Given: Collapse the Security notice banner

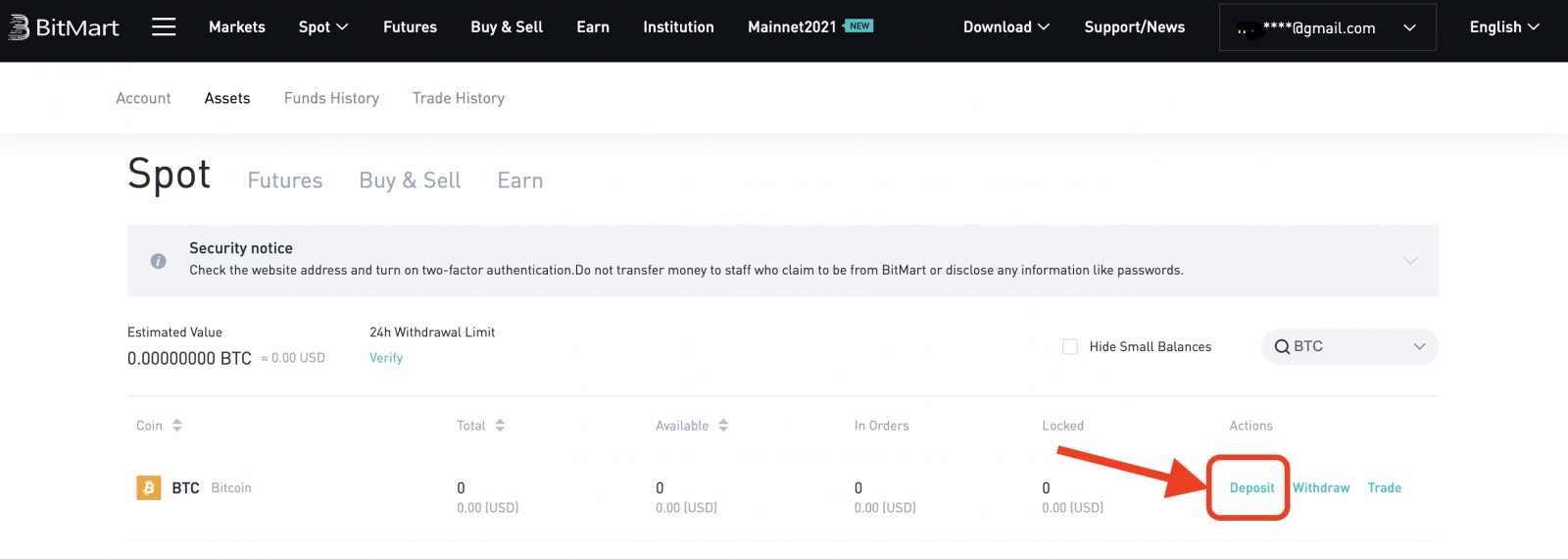Looking at the screenshot, I should coord(1410,261).
